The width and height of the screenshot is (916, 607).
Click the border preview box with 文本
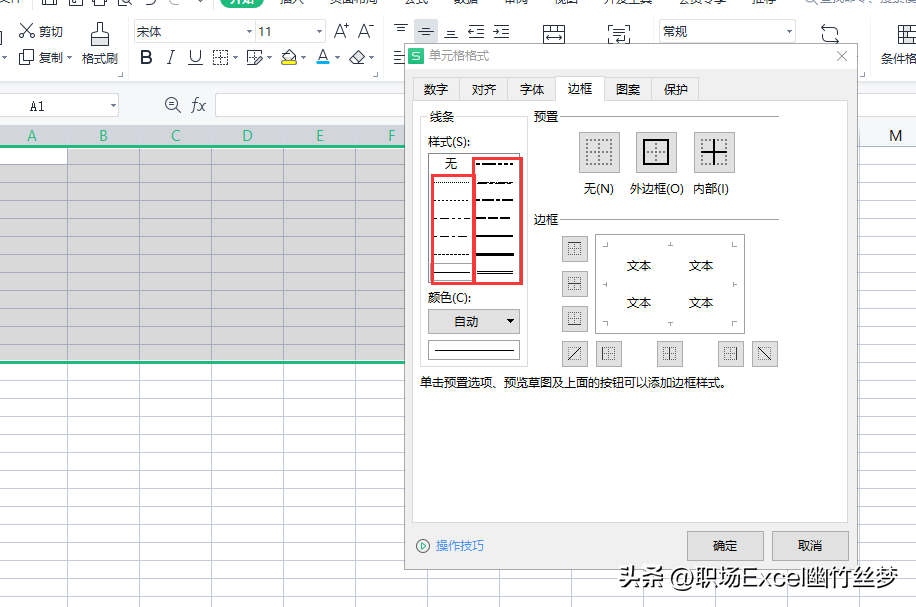coord(669,283)
